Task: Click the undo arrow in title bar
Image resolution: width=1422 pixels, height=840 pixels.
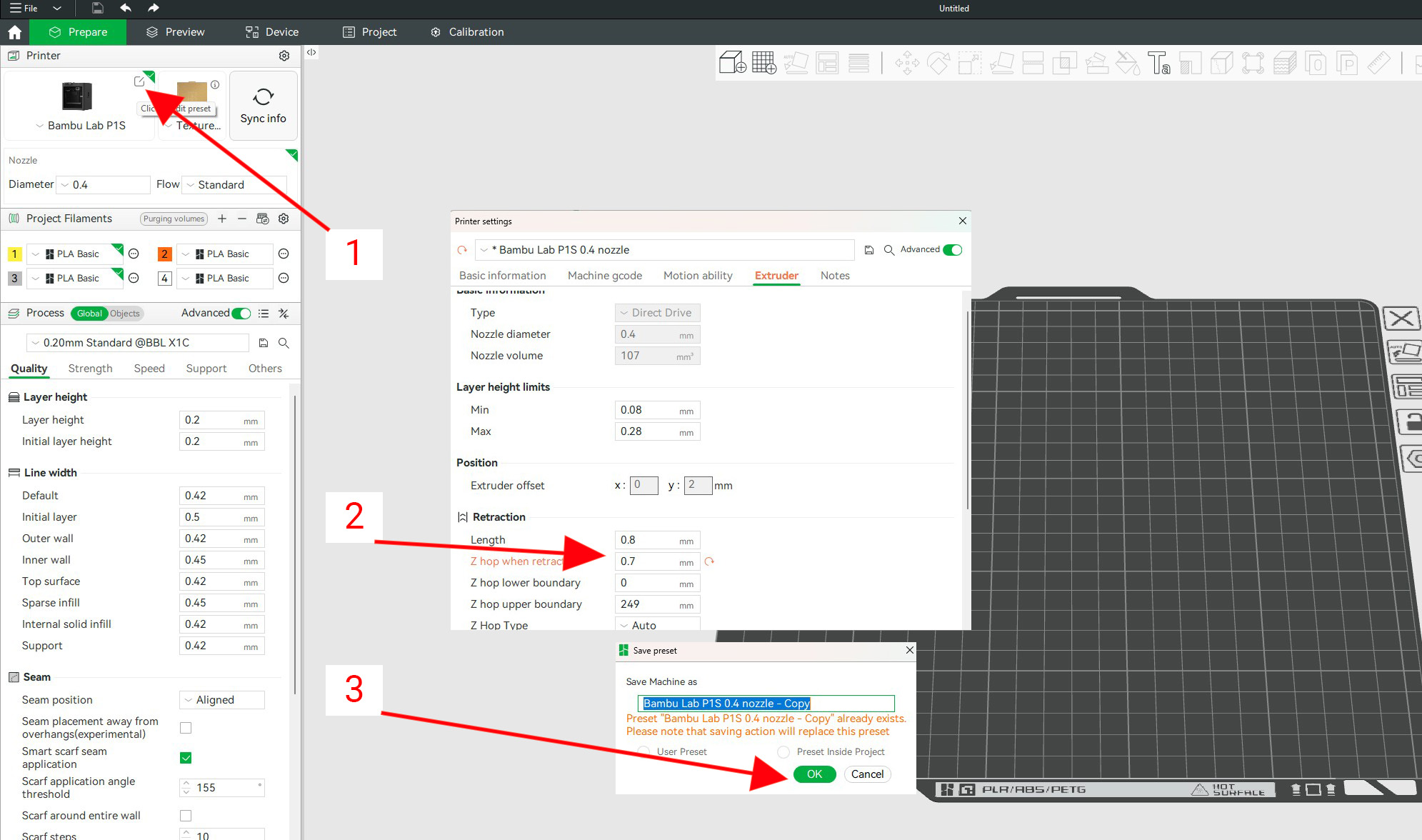Action: 126,8
